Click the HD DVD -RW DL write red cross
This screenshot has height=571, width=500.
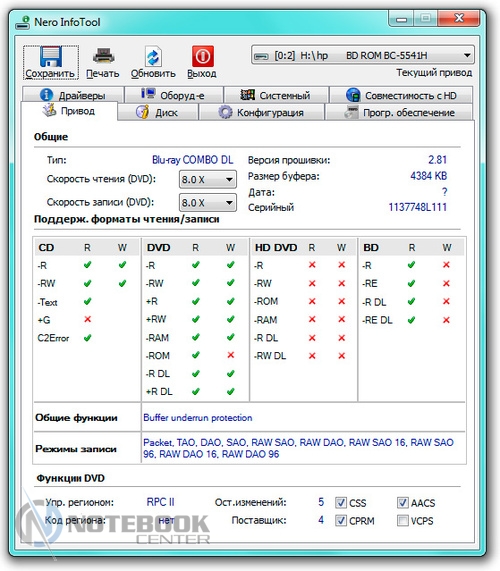[x=341, y=355]
